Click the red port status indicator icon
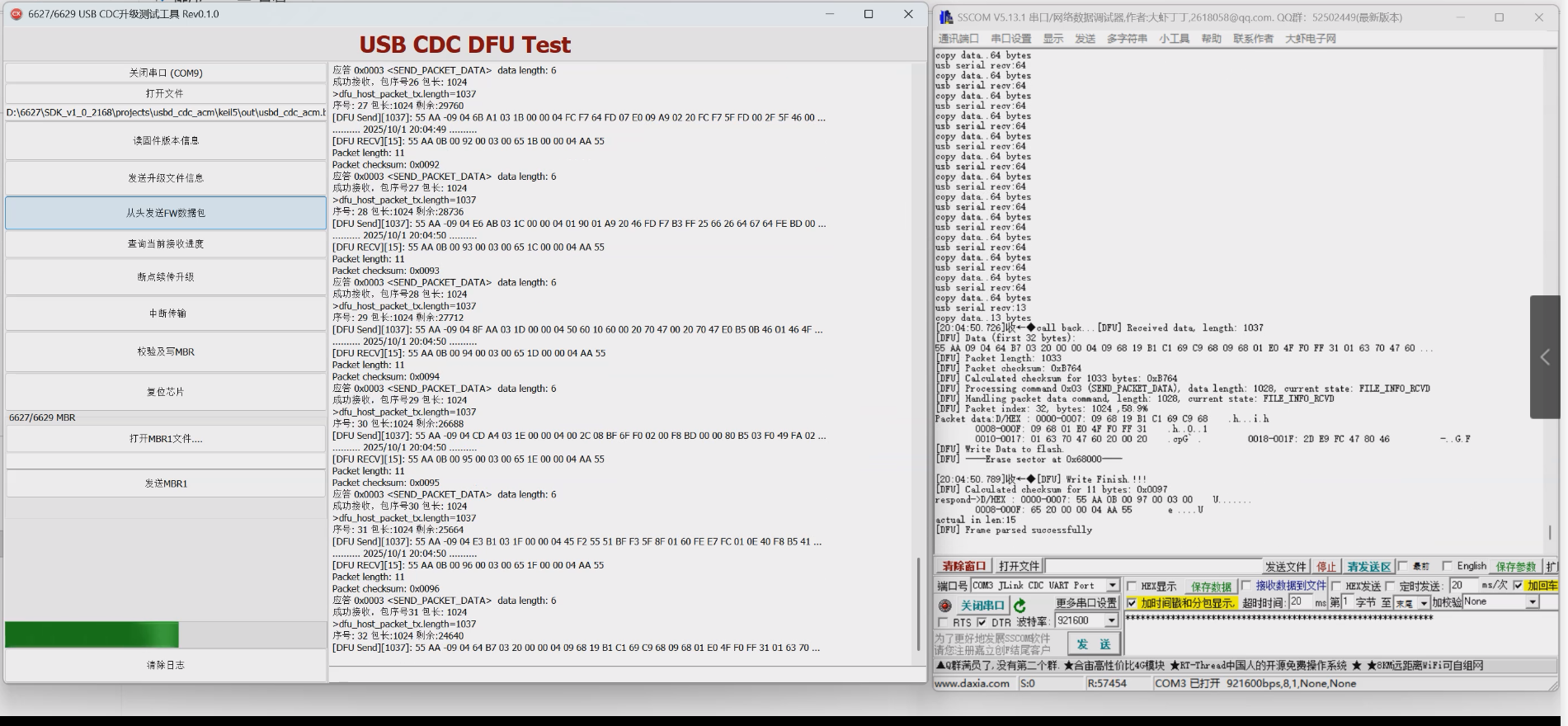This screenshot has height=726, width=1568. 945,606
